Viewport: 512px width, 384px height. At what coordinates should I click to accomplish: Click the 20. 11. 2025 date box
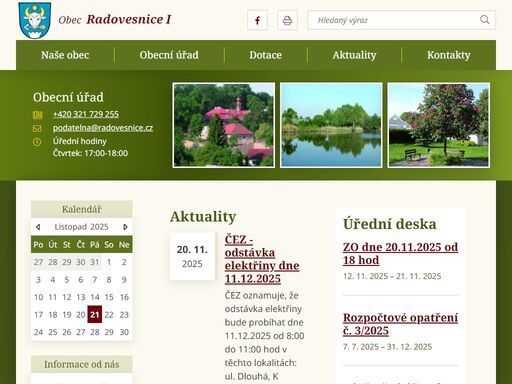(x=192, y=256)
